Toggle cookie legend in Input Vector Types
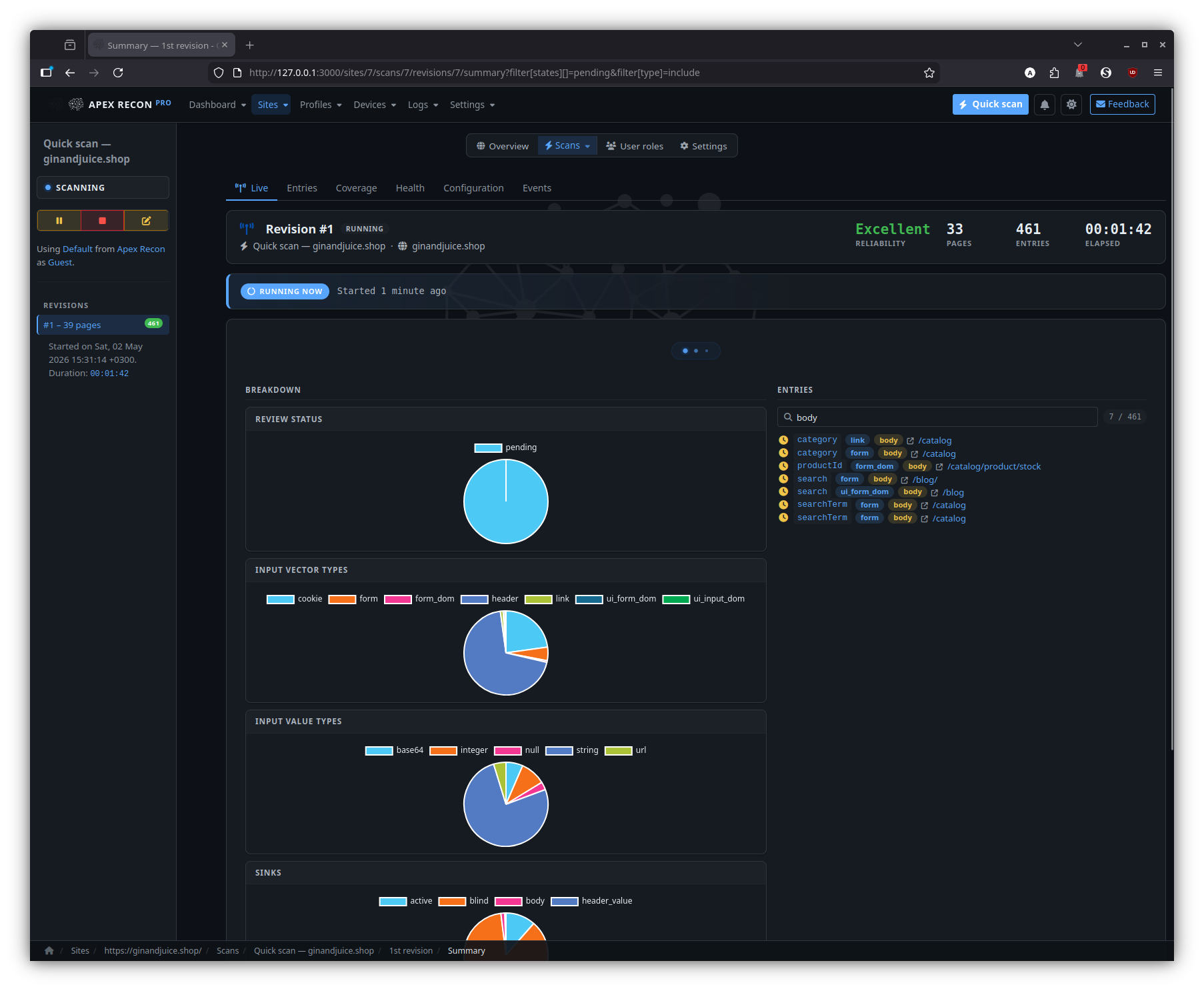 tap(294, 599)
